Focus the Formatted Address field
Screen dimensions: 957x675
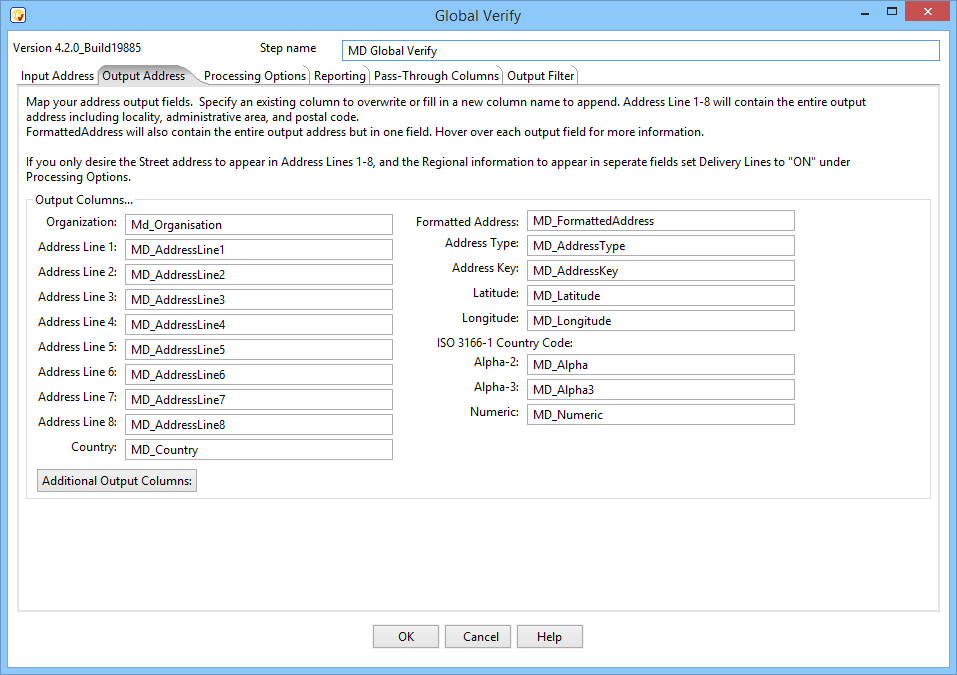(x=660, y=221)
